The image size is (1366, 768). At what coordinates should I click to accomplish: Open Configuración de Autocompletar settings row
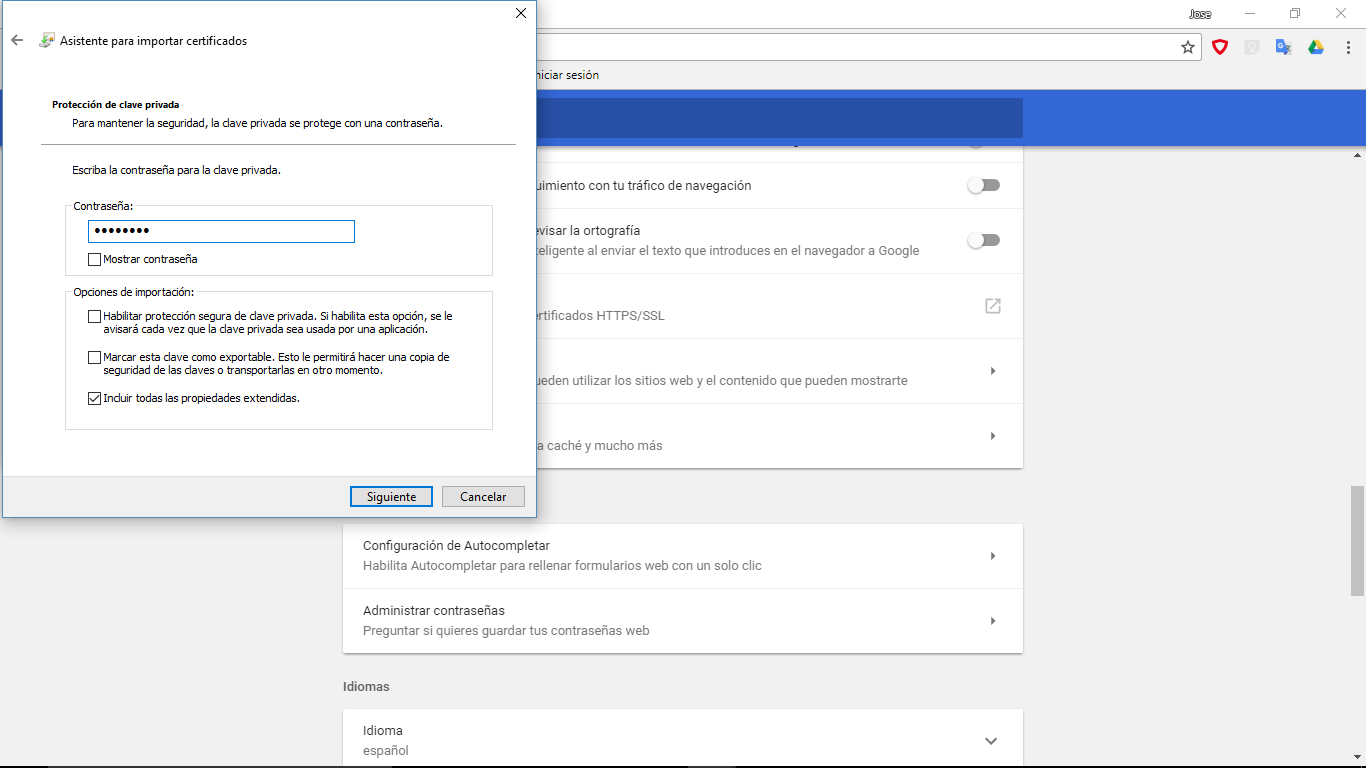click(682, 555)
